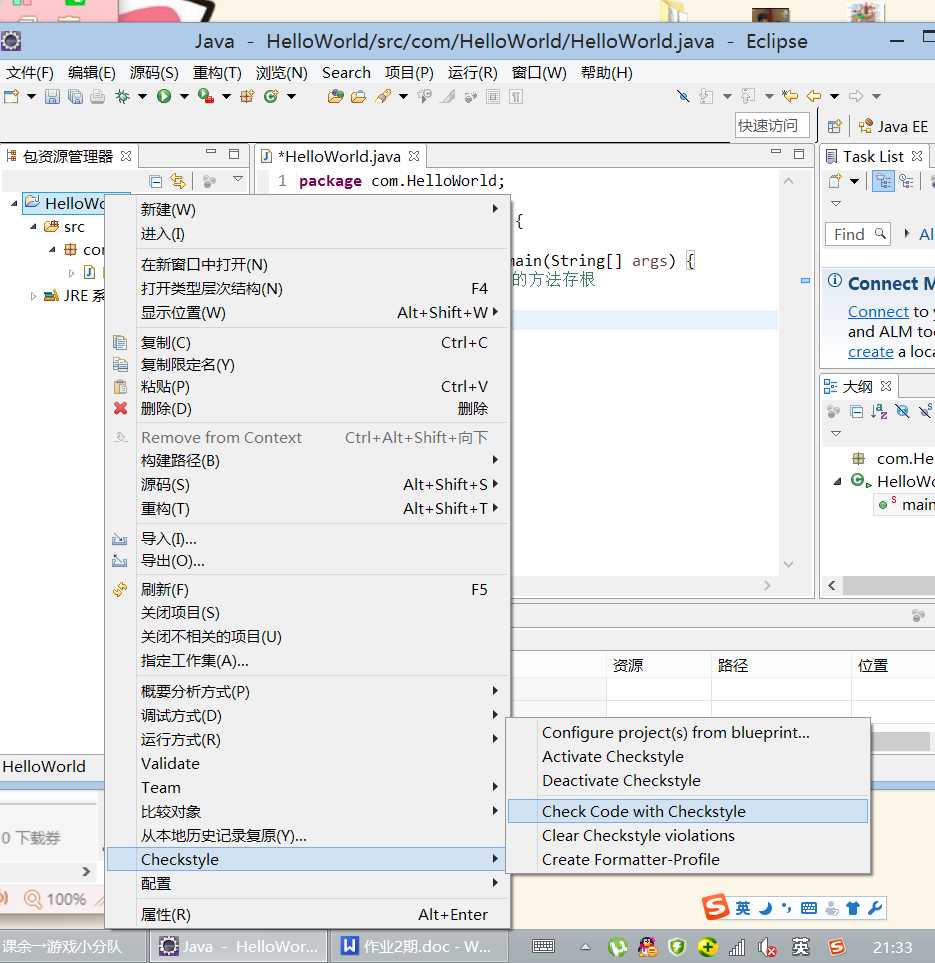
Task: Collapse the src folder tree node
Action: click(33, 227)
